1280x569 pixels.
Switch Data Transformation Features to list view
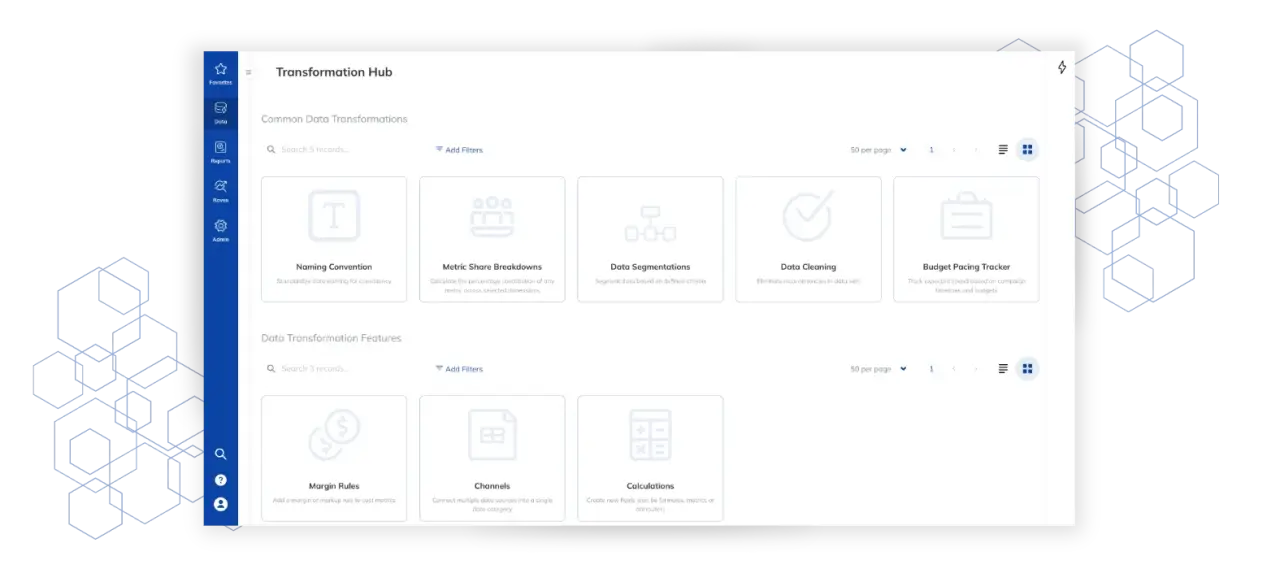pos(1003,369)
